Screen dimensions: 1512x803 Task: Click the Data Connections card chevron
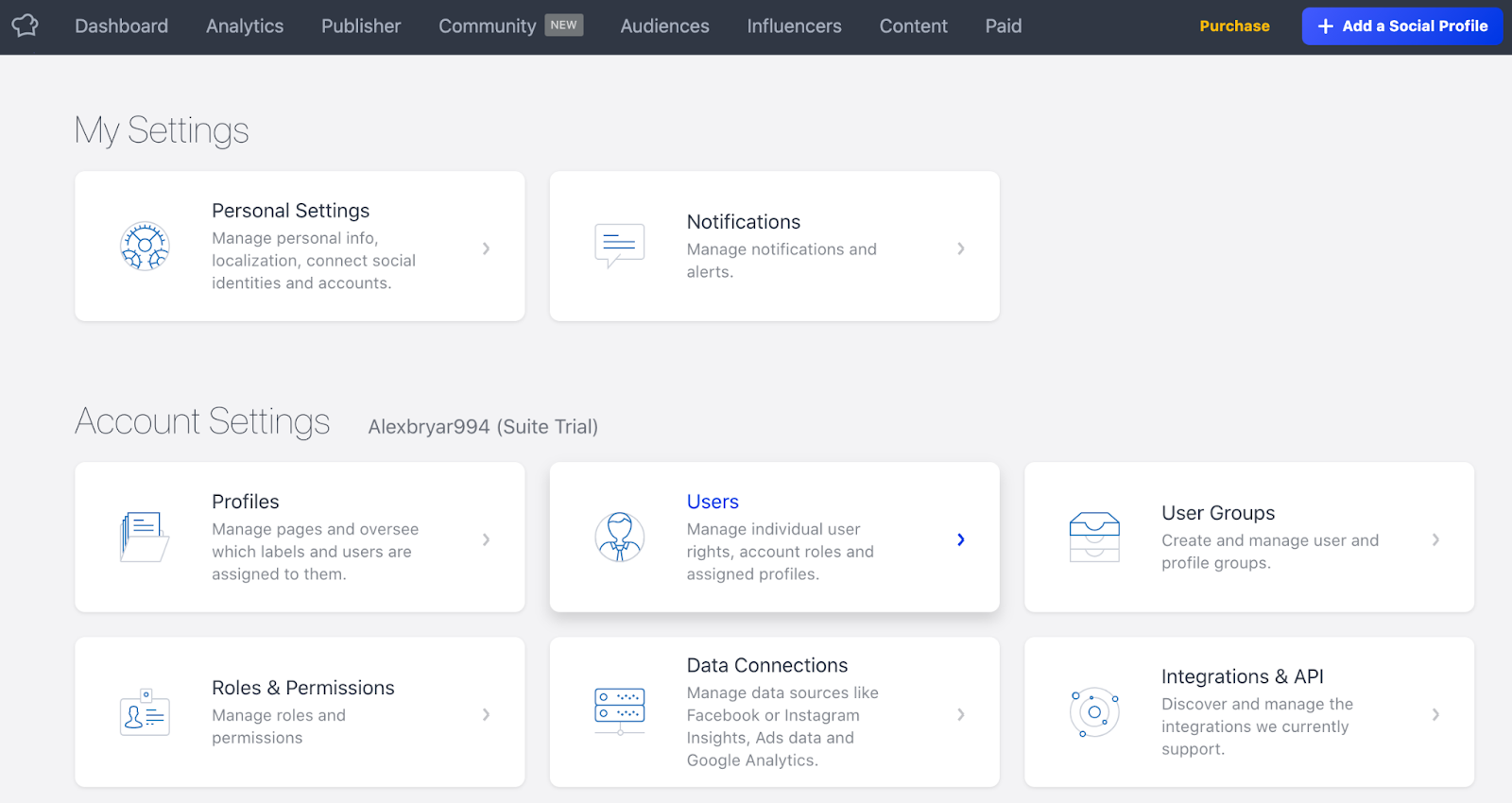click(961, 714)
